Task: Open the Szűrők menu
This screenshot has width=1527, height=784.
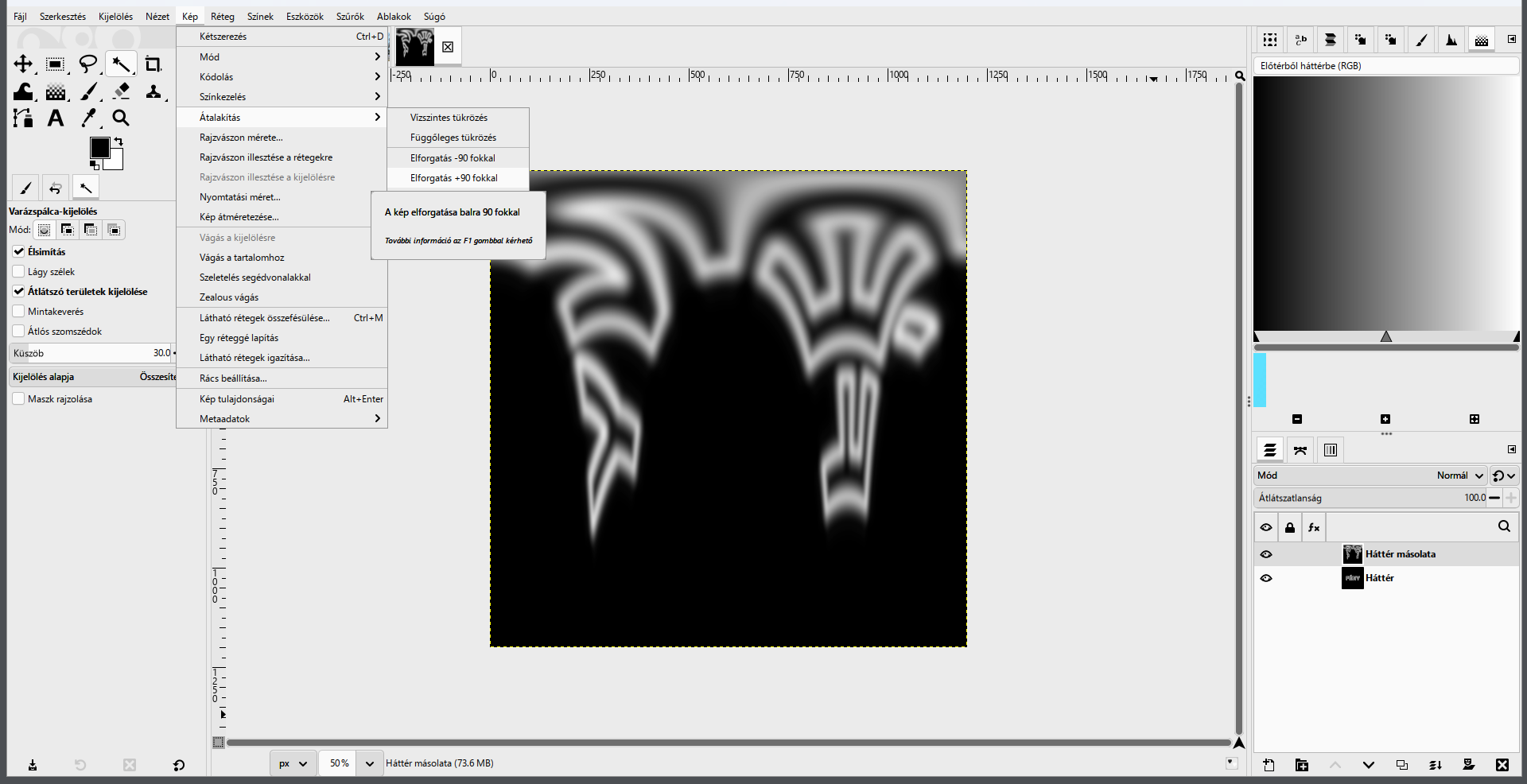Action: click(x=350, y=16)
